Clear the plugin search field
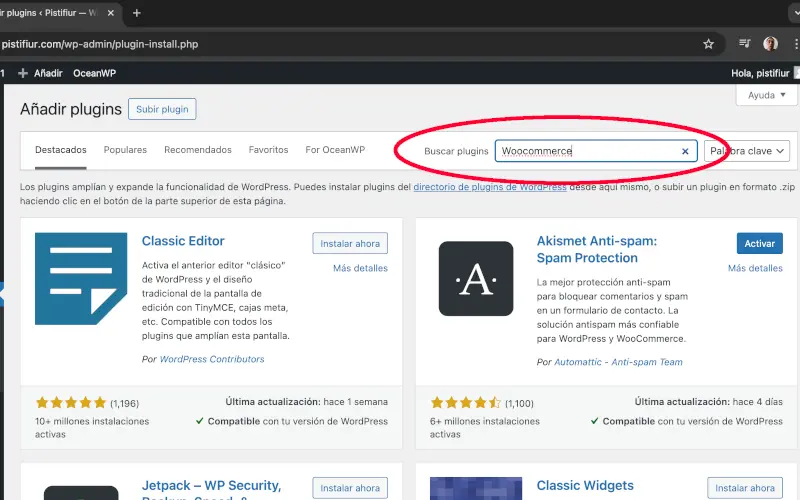This screenshot has height=500, width=800. tap(685, 151)
